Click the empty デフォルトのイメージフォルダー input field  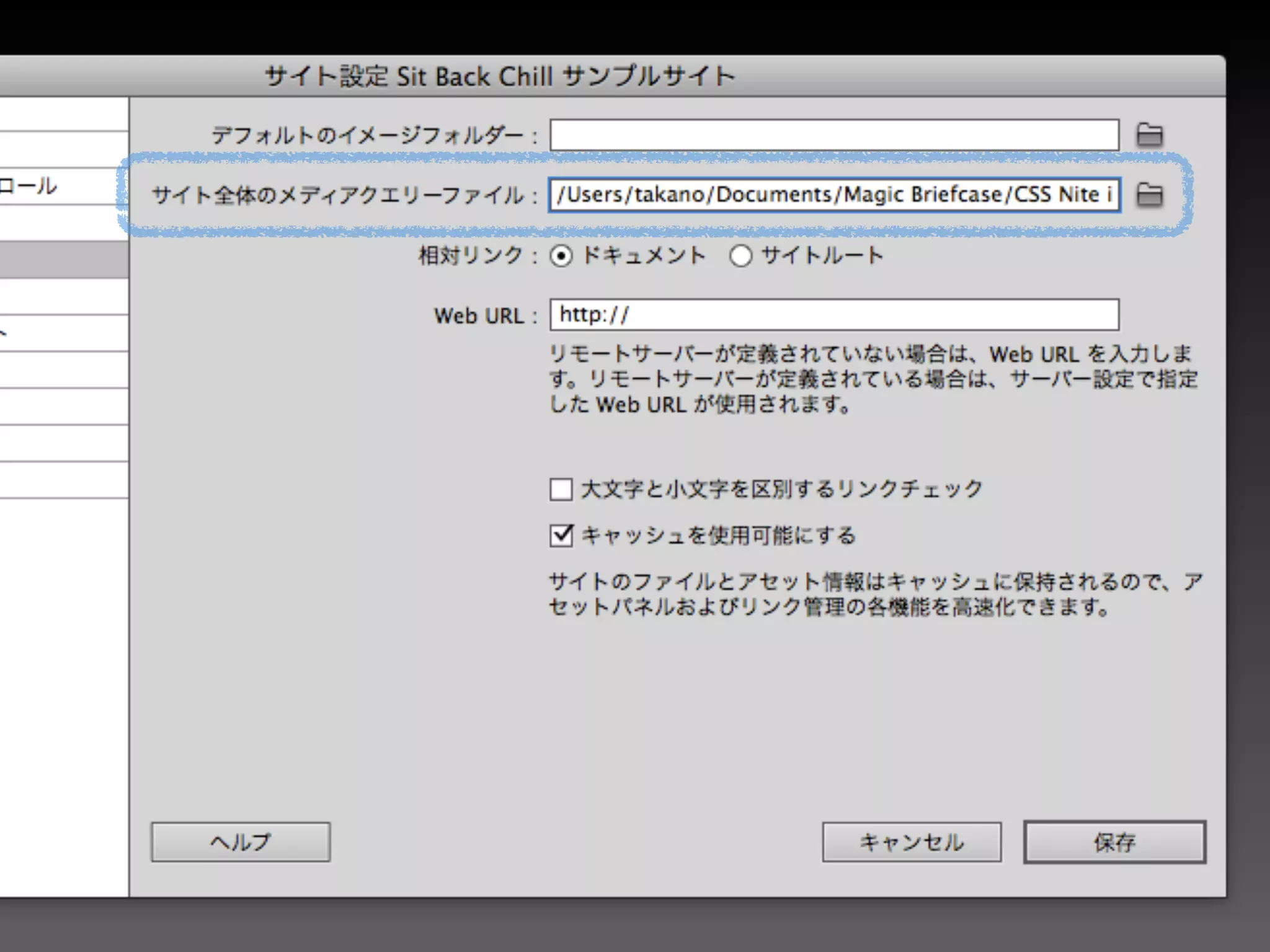tap(834, 135)
